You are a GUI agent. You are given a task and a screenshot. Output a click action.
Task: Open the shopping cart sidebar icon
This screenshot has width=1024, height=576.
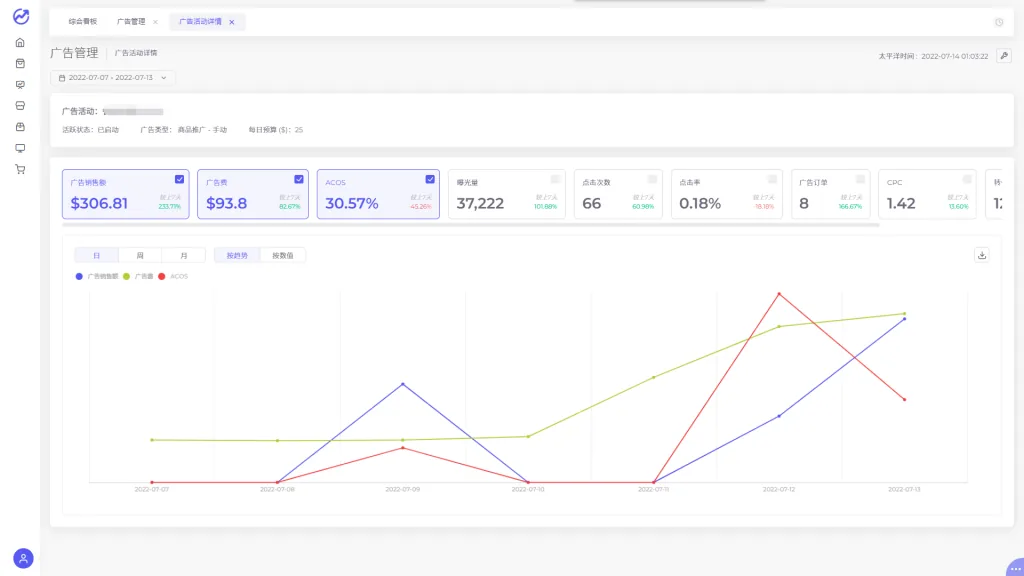[x=20, y=169]
